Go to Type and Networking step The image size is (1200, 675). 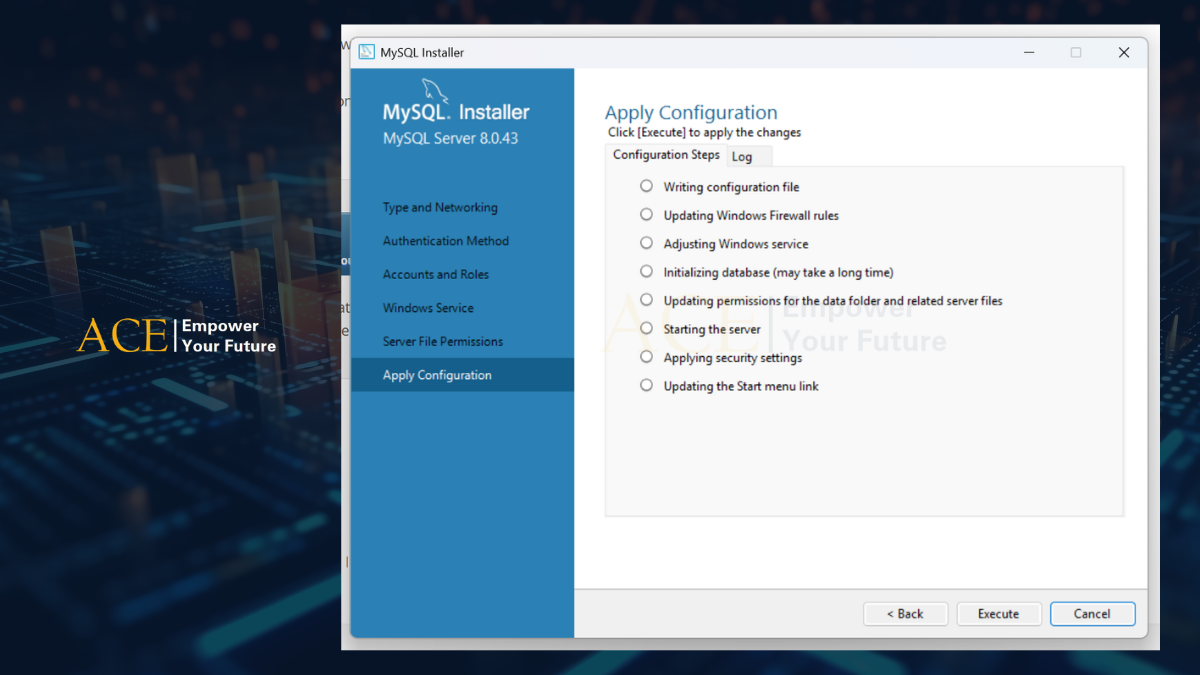point(440,208)
